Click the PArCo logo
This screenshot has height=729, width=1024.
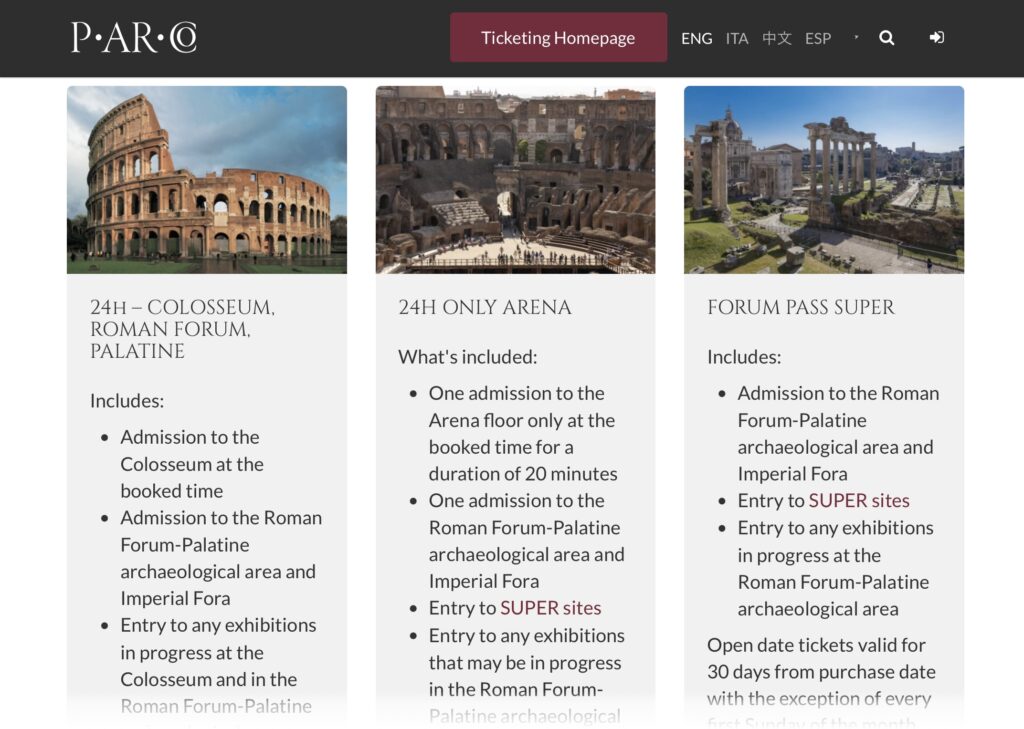click(x=133, y=38)
